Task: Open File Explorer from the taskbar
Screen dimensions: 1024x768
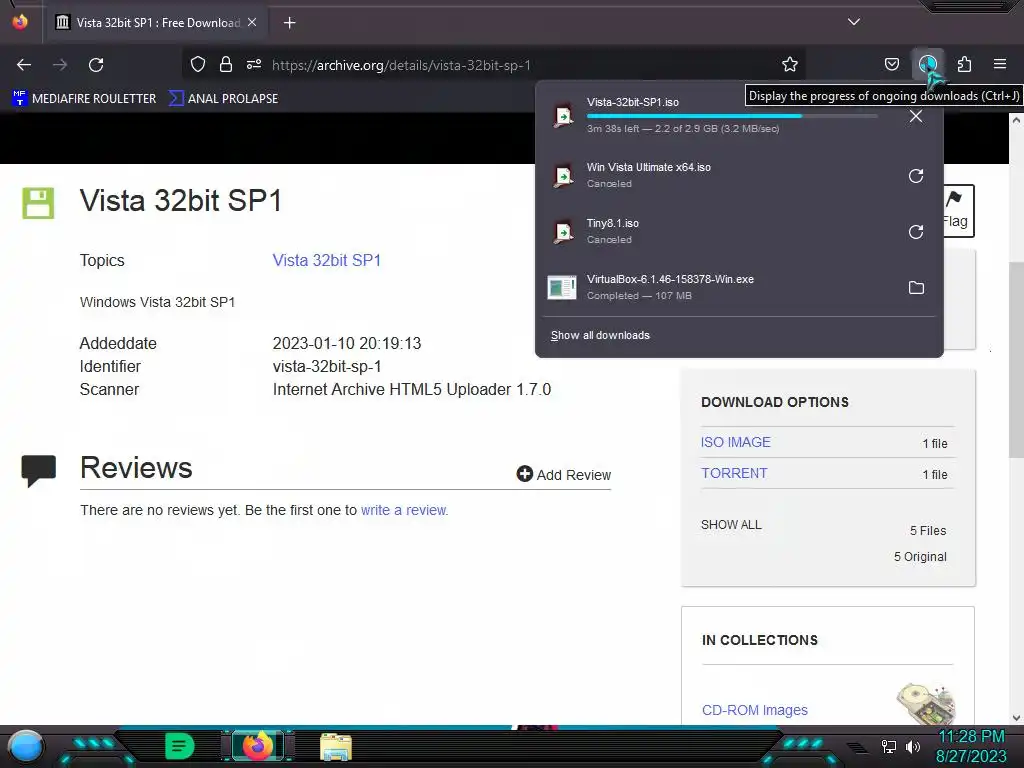Action: tap(336, 746)
